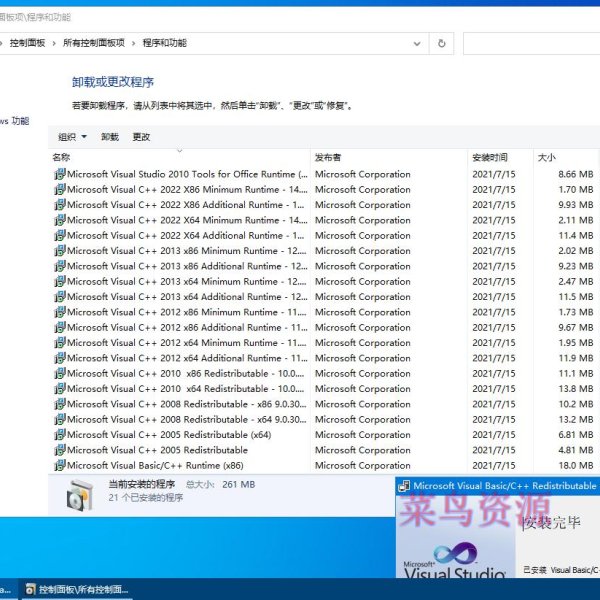Click icon of Visual C++ 2005 Redistributable (x64)
Screen dimensions: 600x600
60,435
